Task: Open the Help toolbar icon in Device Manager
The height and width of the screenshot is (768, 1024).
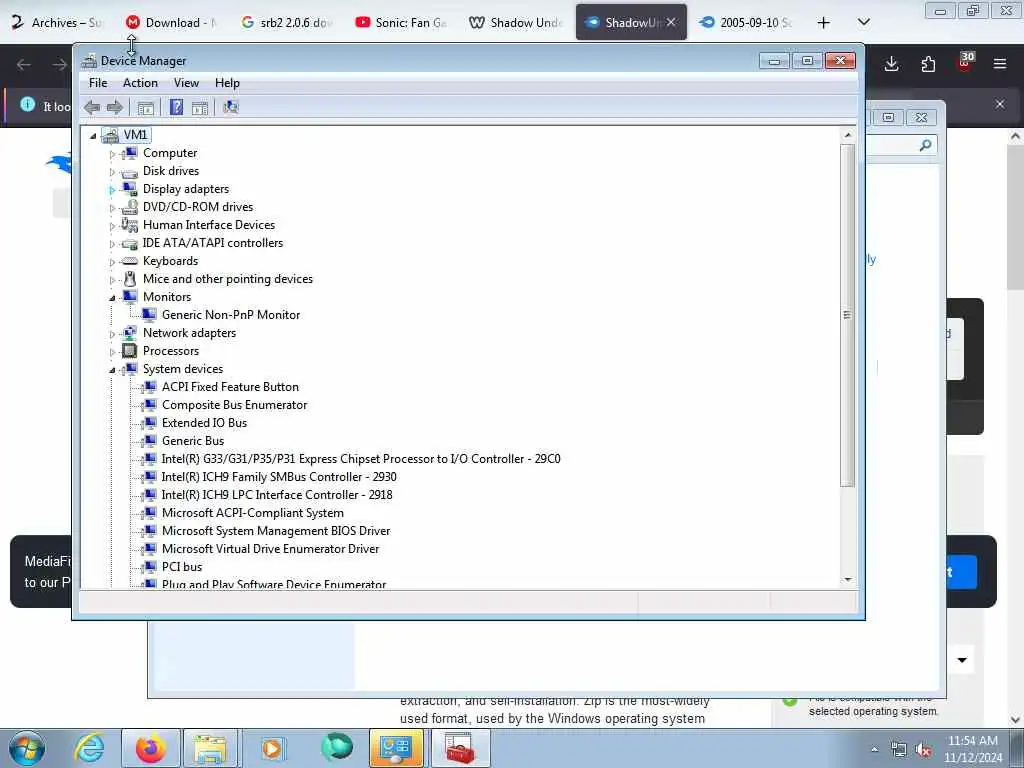Action: 176,107
